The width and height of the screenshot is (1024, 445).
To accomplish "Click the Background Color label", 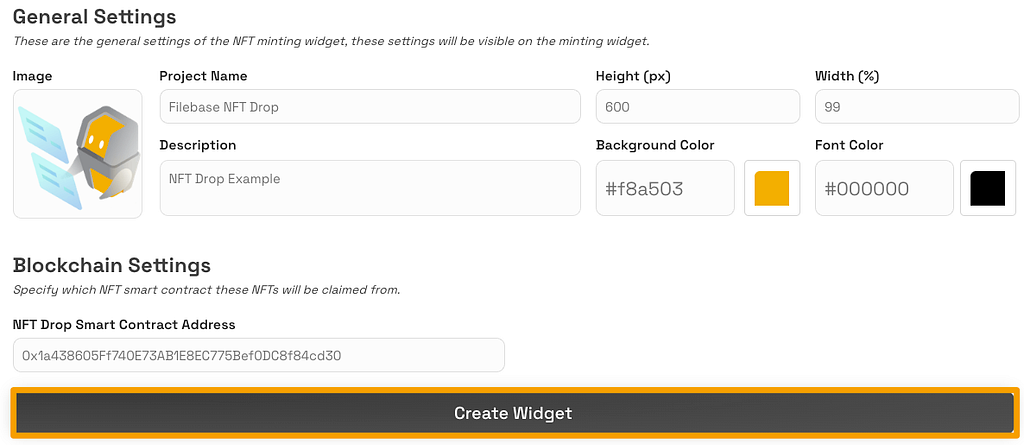I will (x=655, y=145).
